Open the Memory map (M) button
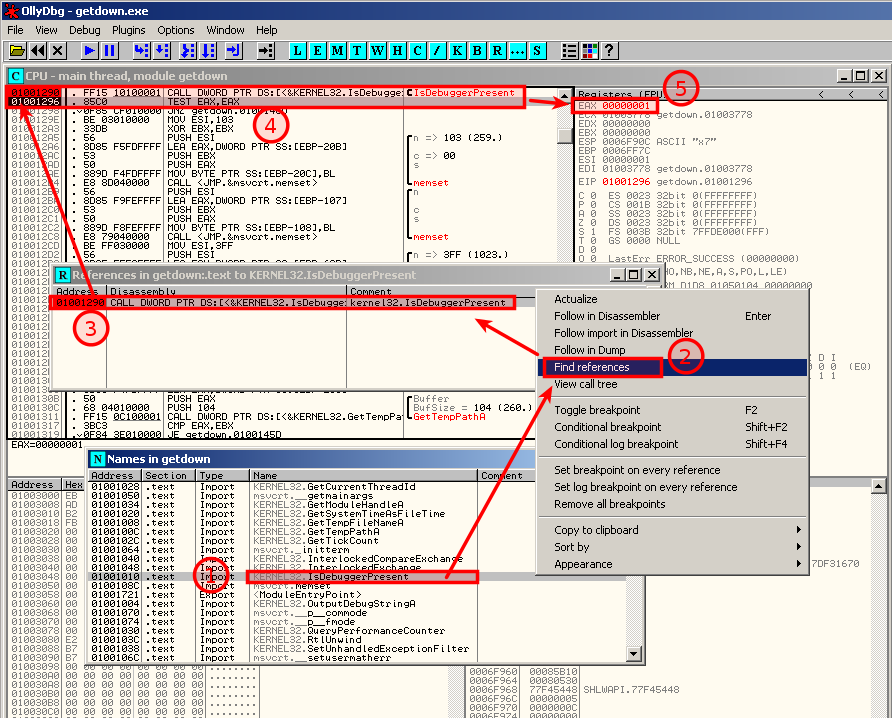This screenshot has width=892, height=718. [339, 50]
